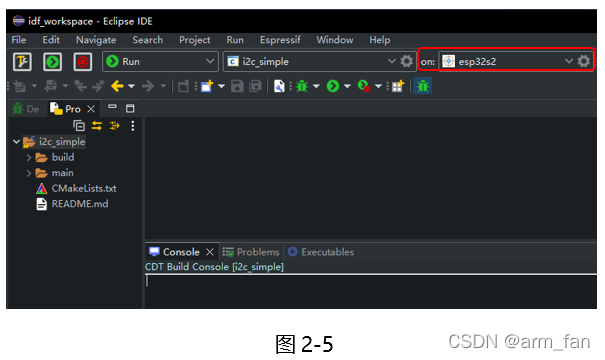This screenshot has height=360, width=605.
Task: Click the New wizard toolbar icon
Action: point(207,86)
